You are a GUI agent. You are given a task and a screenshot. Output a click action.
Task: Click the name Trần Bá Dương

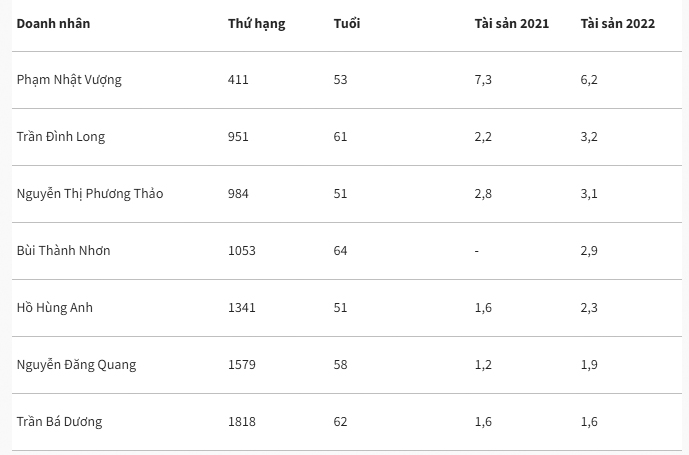tap(59, 422)
